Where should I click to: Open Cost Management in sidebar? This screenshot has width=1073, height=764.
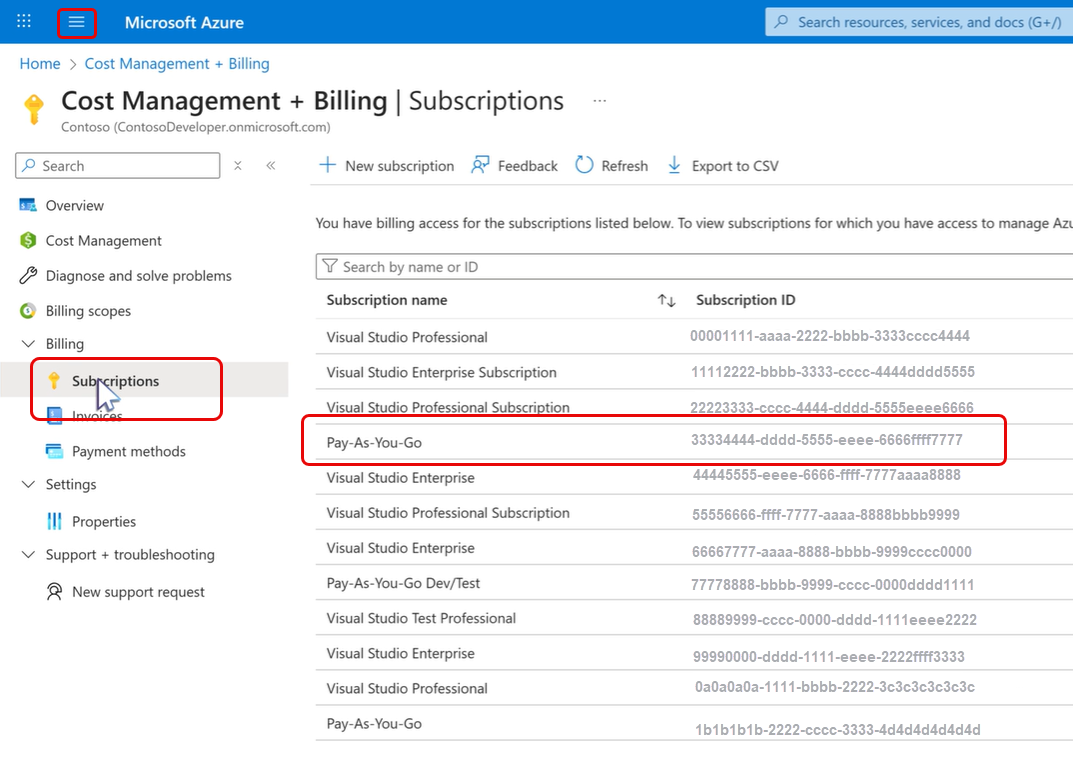103,241
